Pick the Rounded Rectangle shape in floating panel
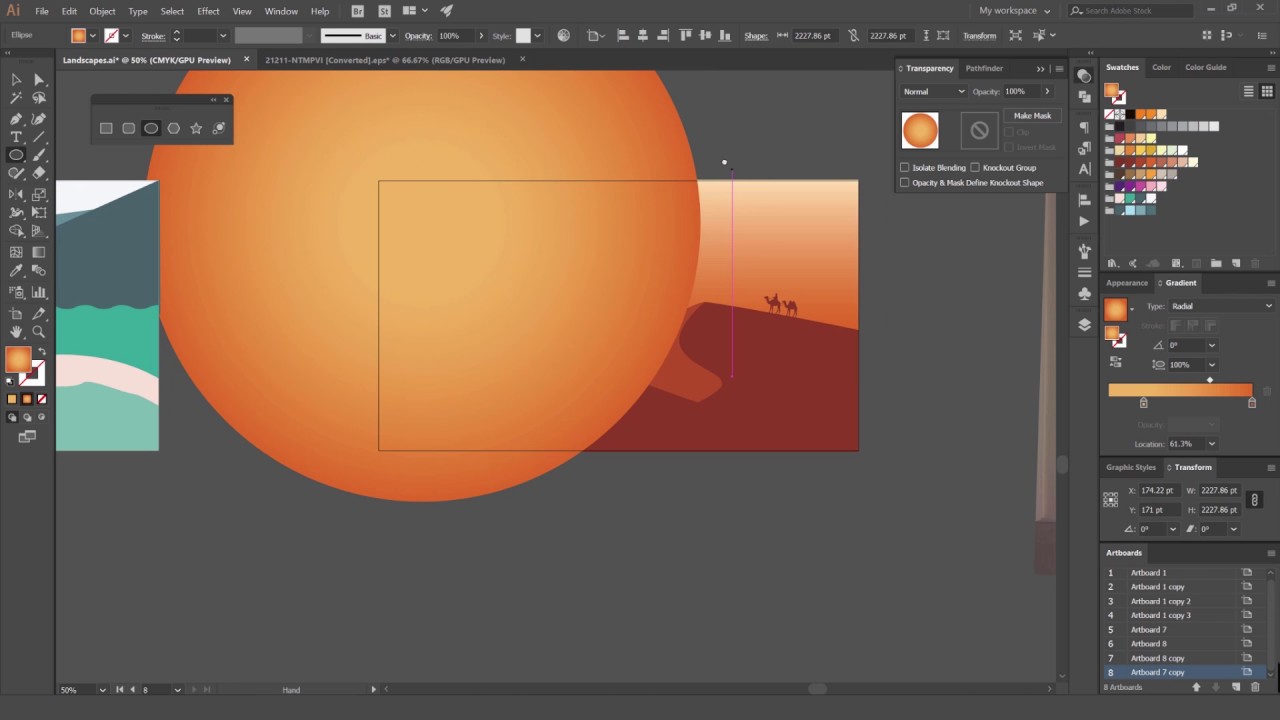Image resolution: width=1280 pixels, height=720 pixels. (129, 128)
